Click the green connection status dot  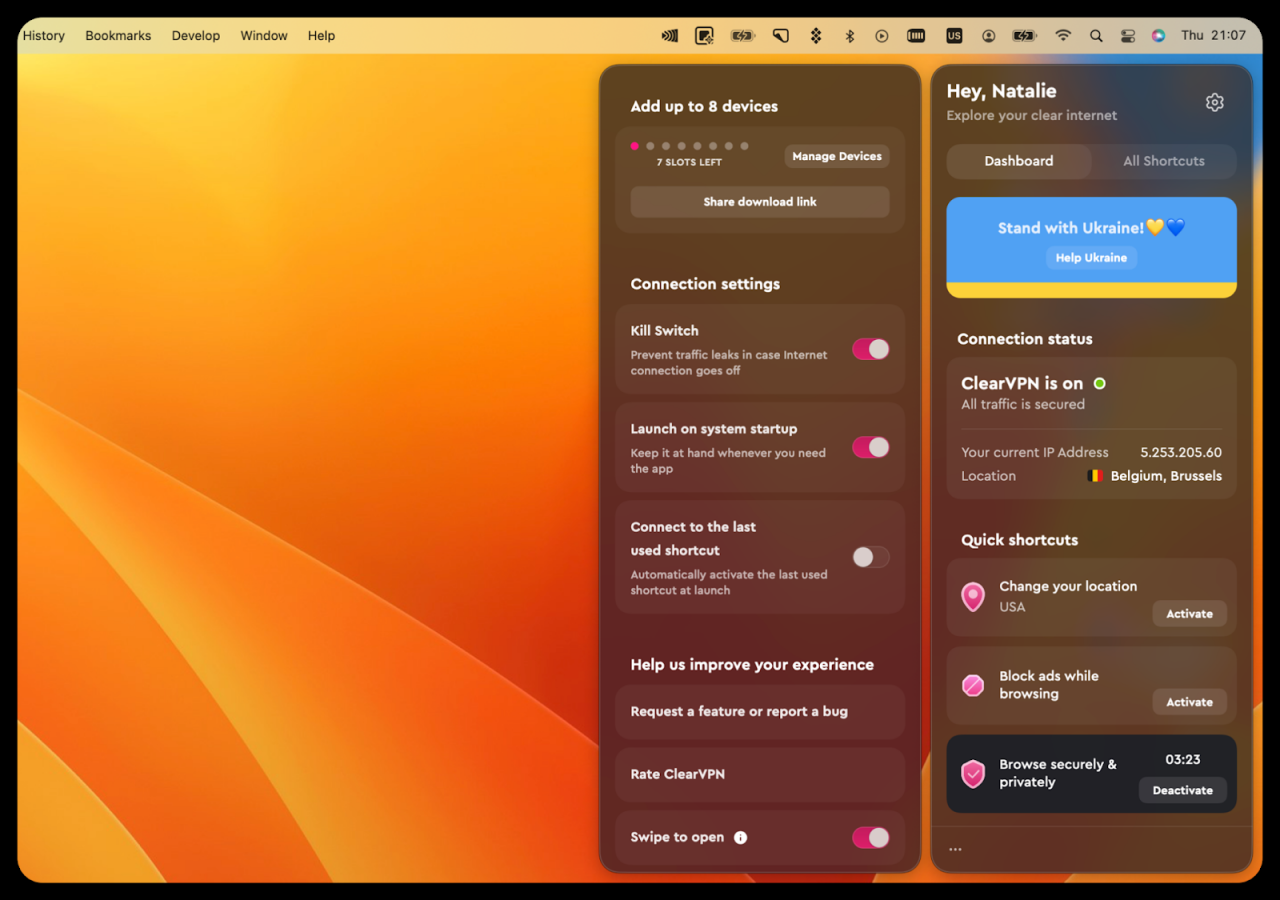[x=1099, y=383]
